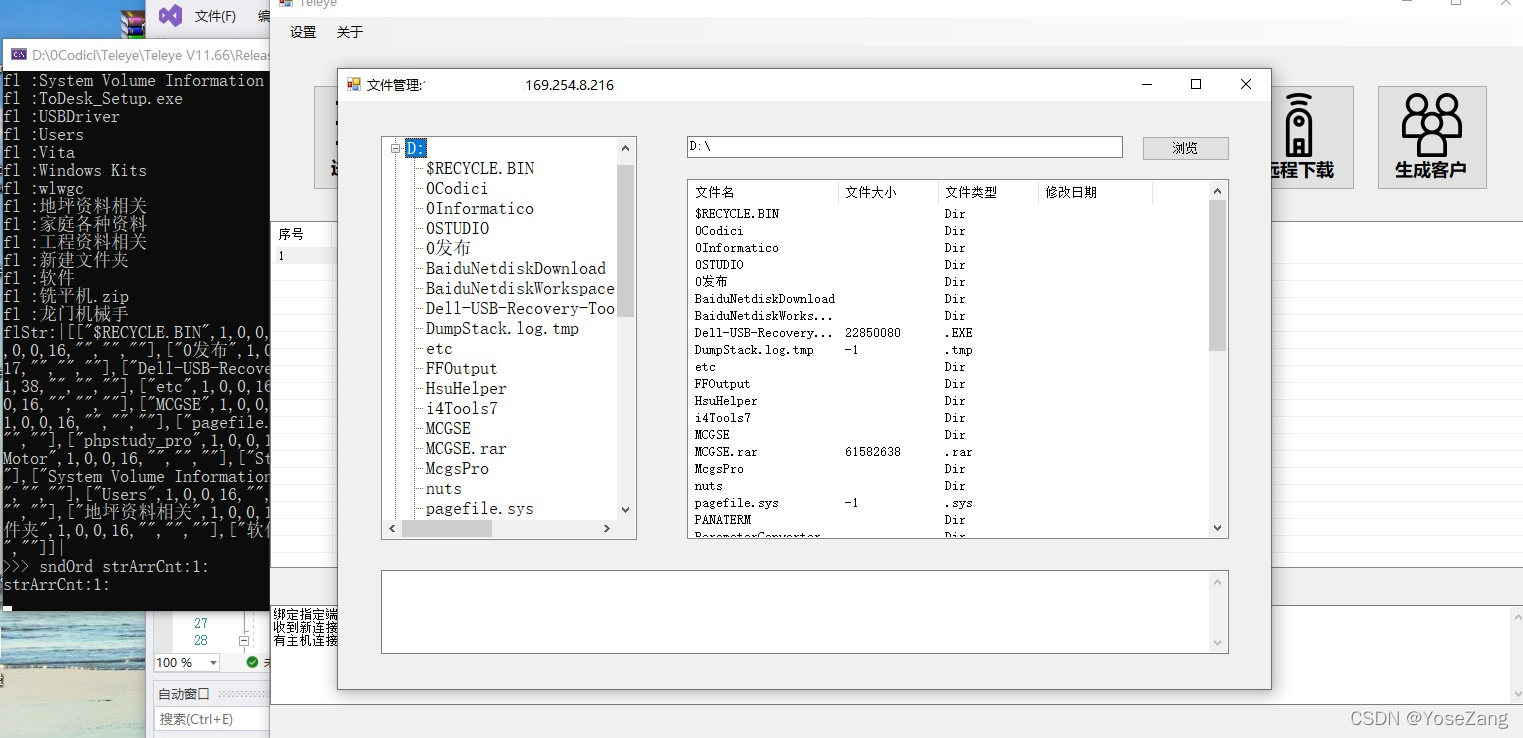Click the .tmp file type cell
Screen dimensions: 1523x738
959,350
